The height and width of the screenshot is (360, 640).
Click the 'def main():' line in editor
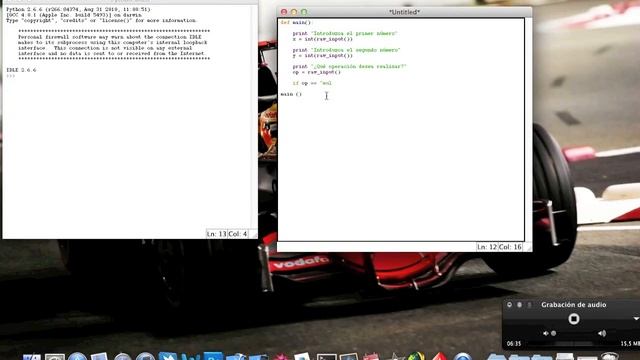coord(296,22)
